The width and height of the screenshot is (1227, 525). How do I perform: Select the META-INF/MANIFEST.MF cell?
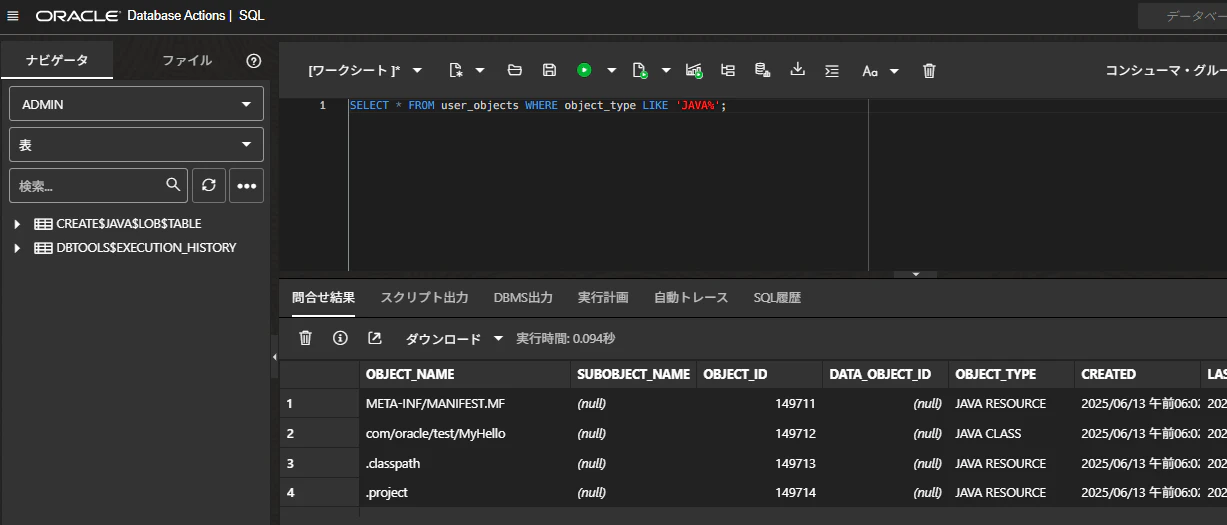pyautogui.click(x=465, y=404)
